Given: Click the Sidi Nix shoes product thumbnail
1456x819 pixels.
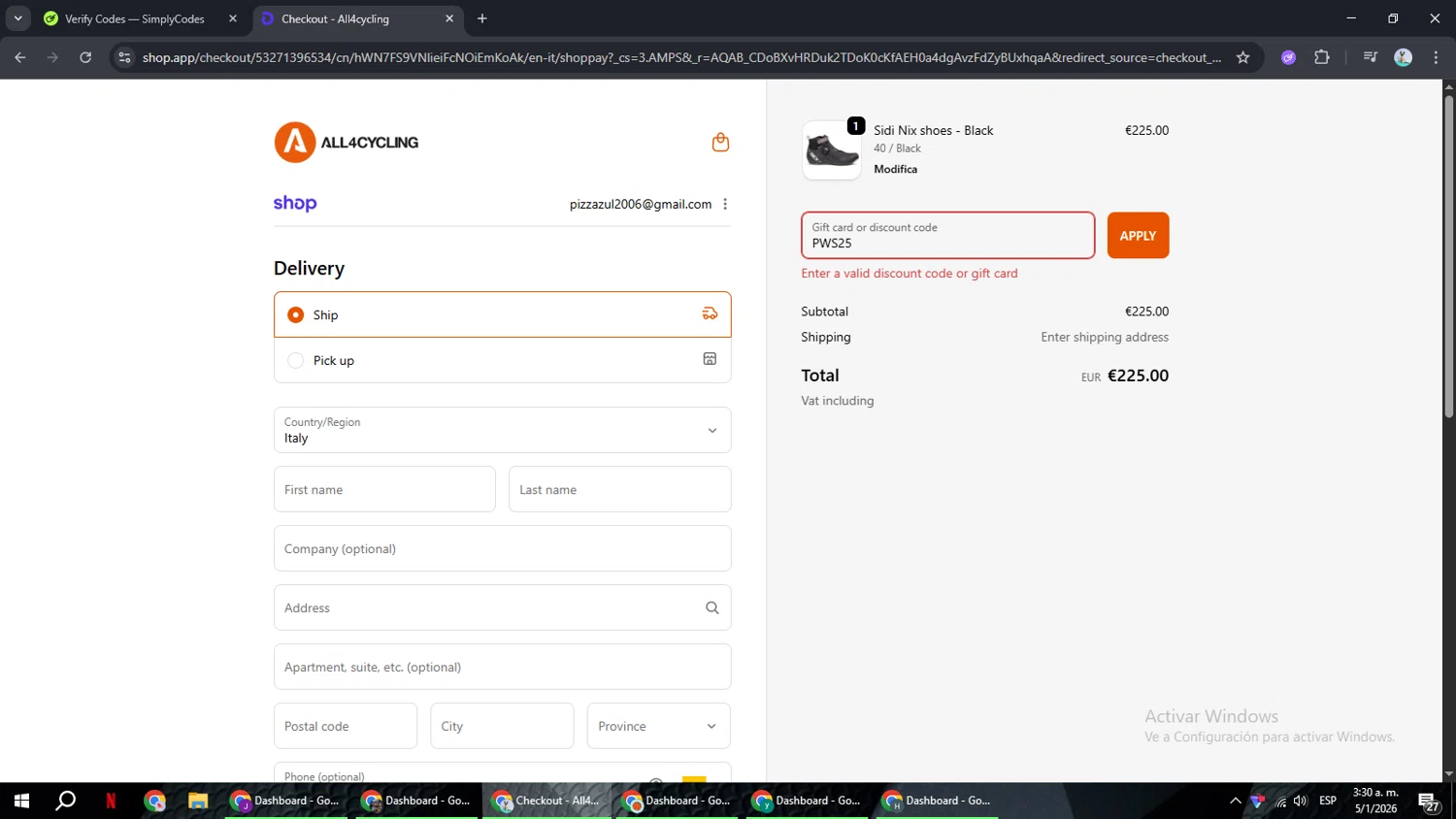Looking at the screenshot, I should coord(832,150).
